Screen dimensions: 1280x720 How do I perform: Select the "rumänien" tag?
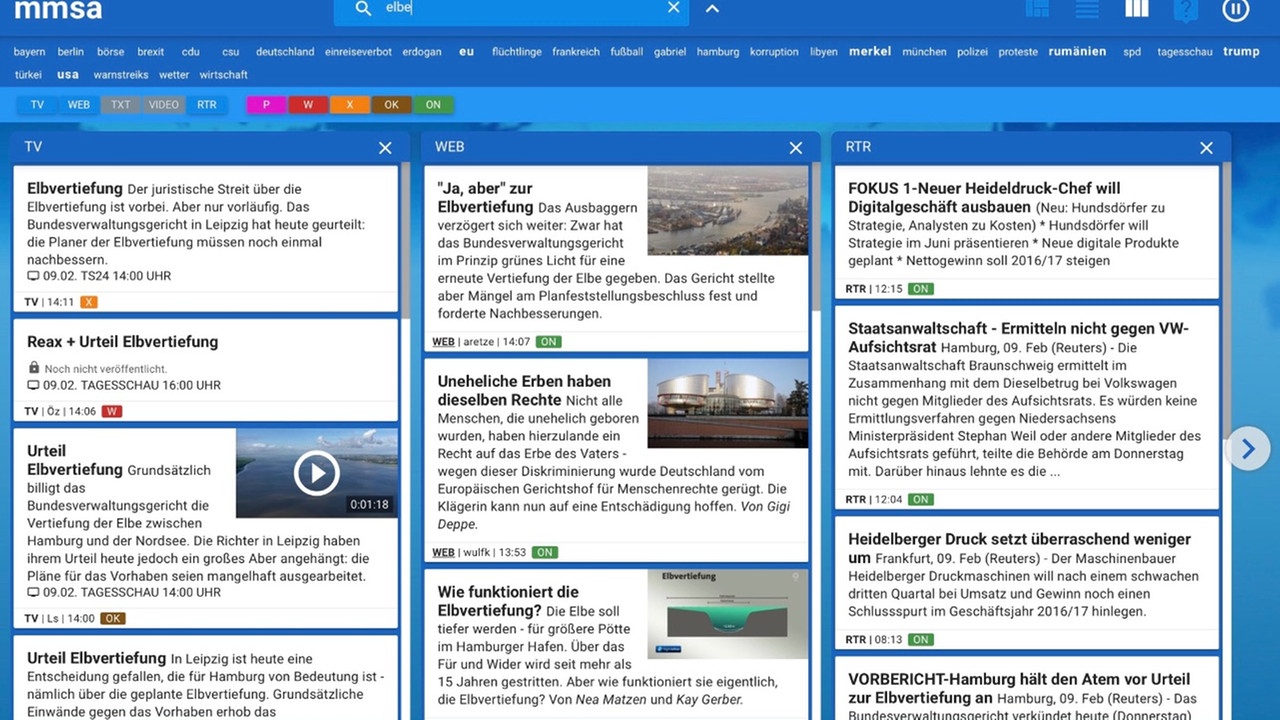coord(1077,51)
